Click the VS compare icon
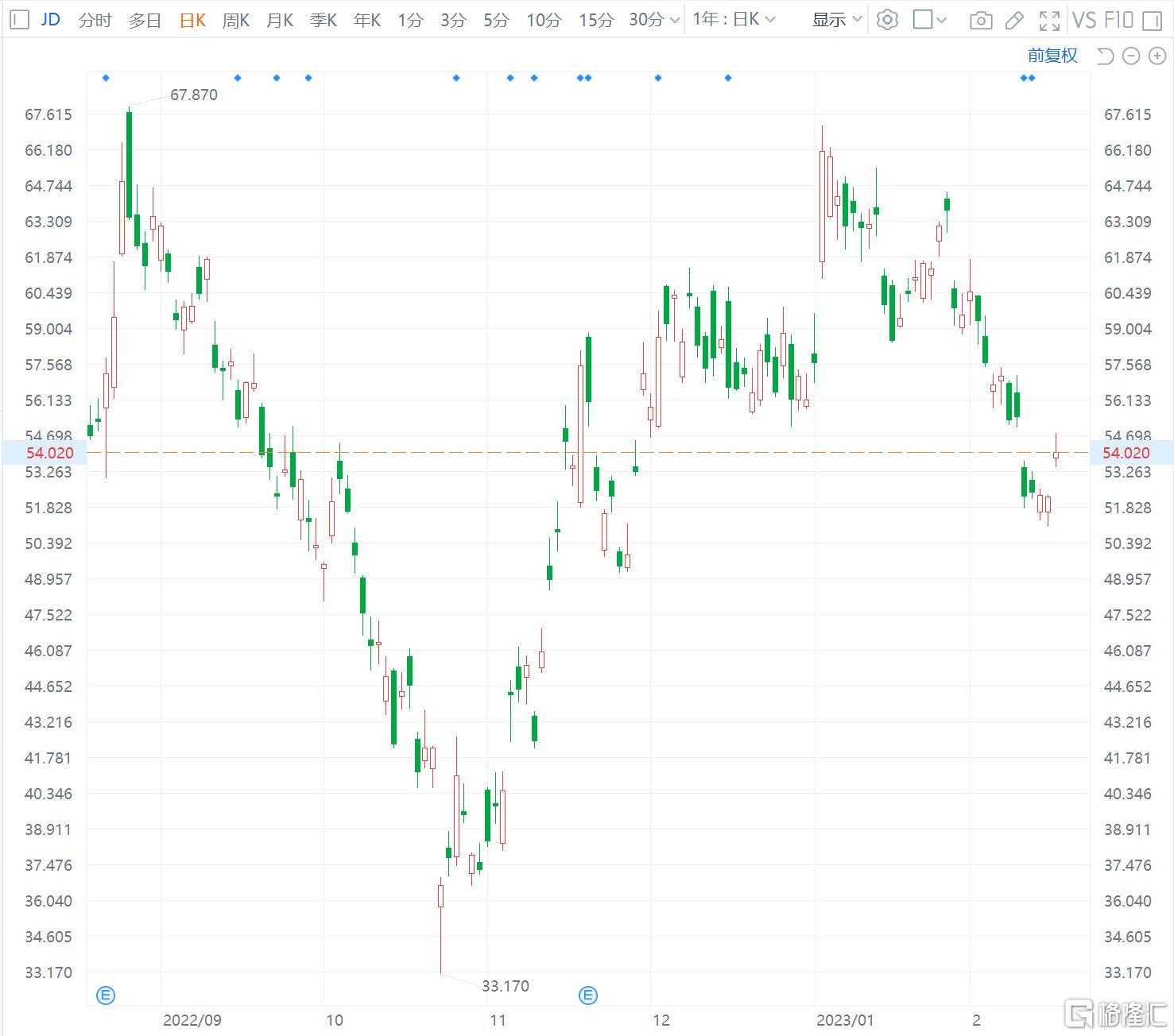This screenshot has height=1036, width=1174. tap(1084, 20)
